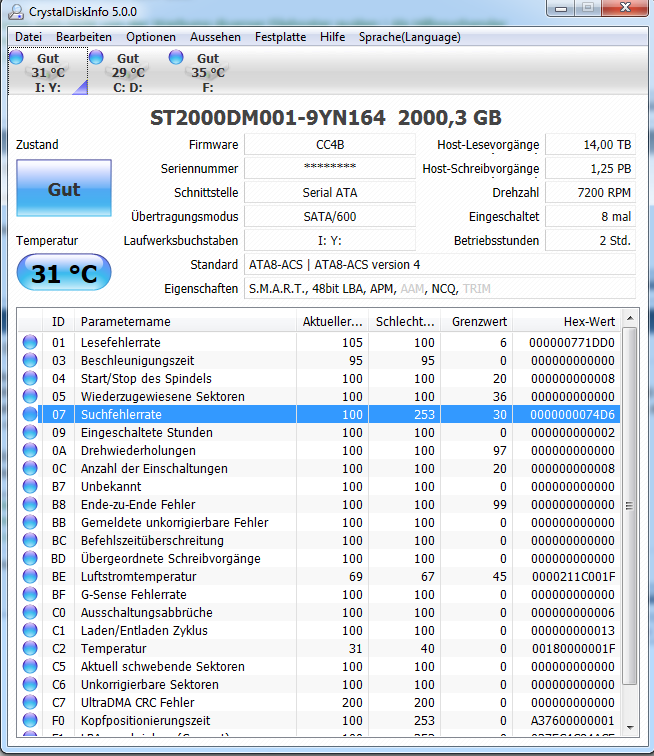Screen dimensions: 654x756
Task: Click the status orb for Luftstromtemperatur row
Action: click(30, 576)
